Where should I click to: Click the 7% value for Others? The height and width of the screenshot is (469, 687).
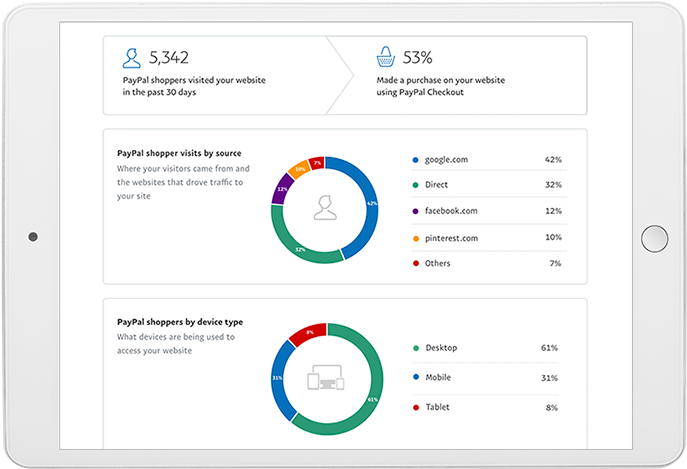point(555,263)
